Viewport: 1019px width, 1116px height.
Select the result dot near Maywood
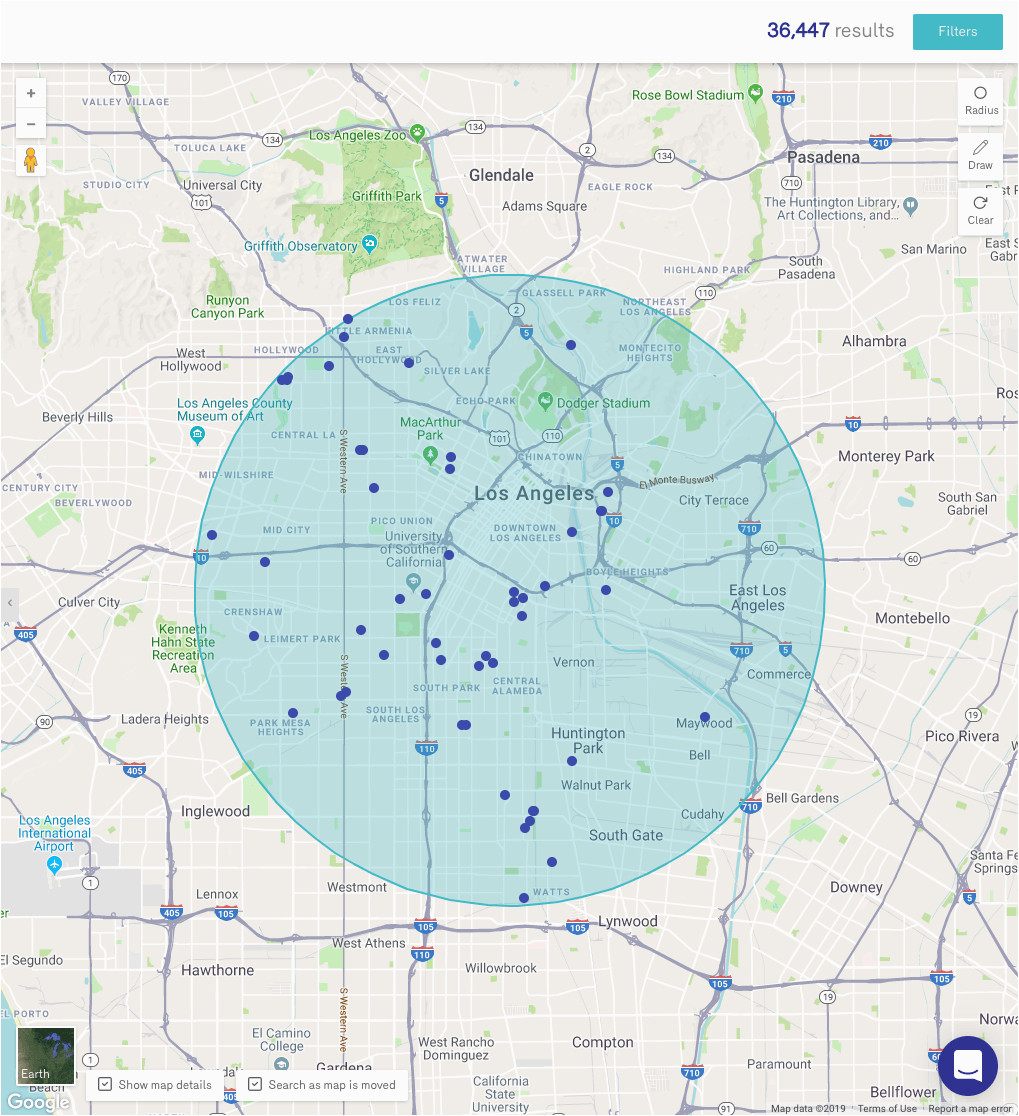(x=704, y=717)
